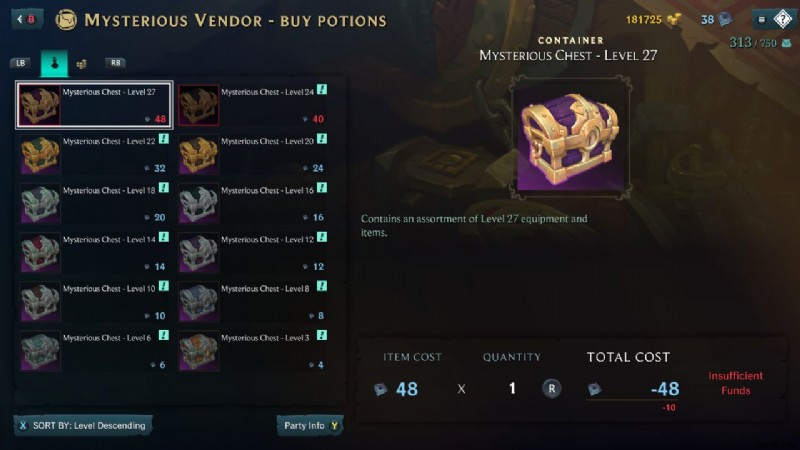Open the help question mark icon
This screenshot has height=450, width=800.
pyautogui.click(x=782, y=19)
